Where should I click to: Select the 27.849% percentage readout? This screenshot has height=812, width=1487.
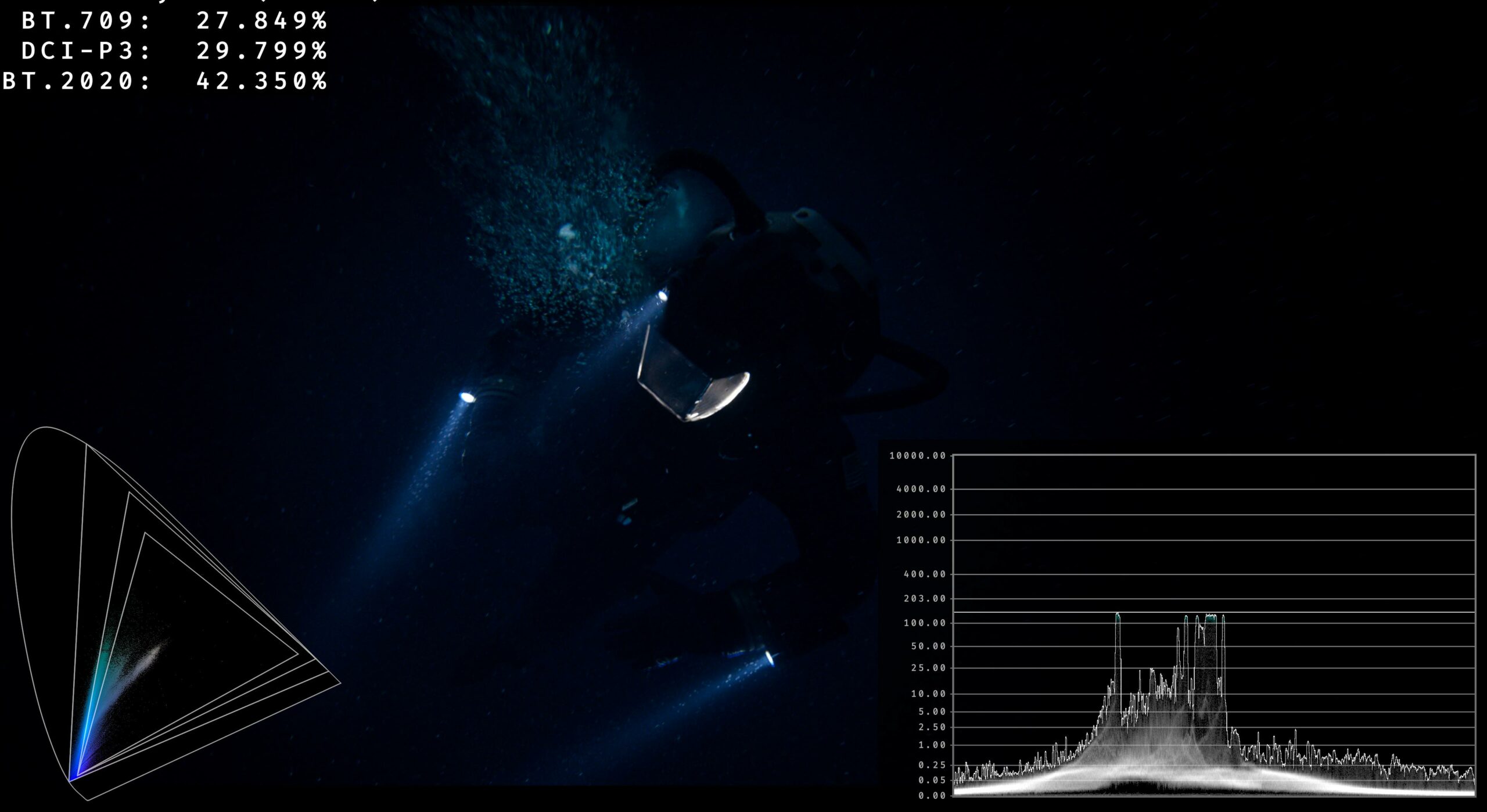(x=262, y=21)
